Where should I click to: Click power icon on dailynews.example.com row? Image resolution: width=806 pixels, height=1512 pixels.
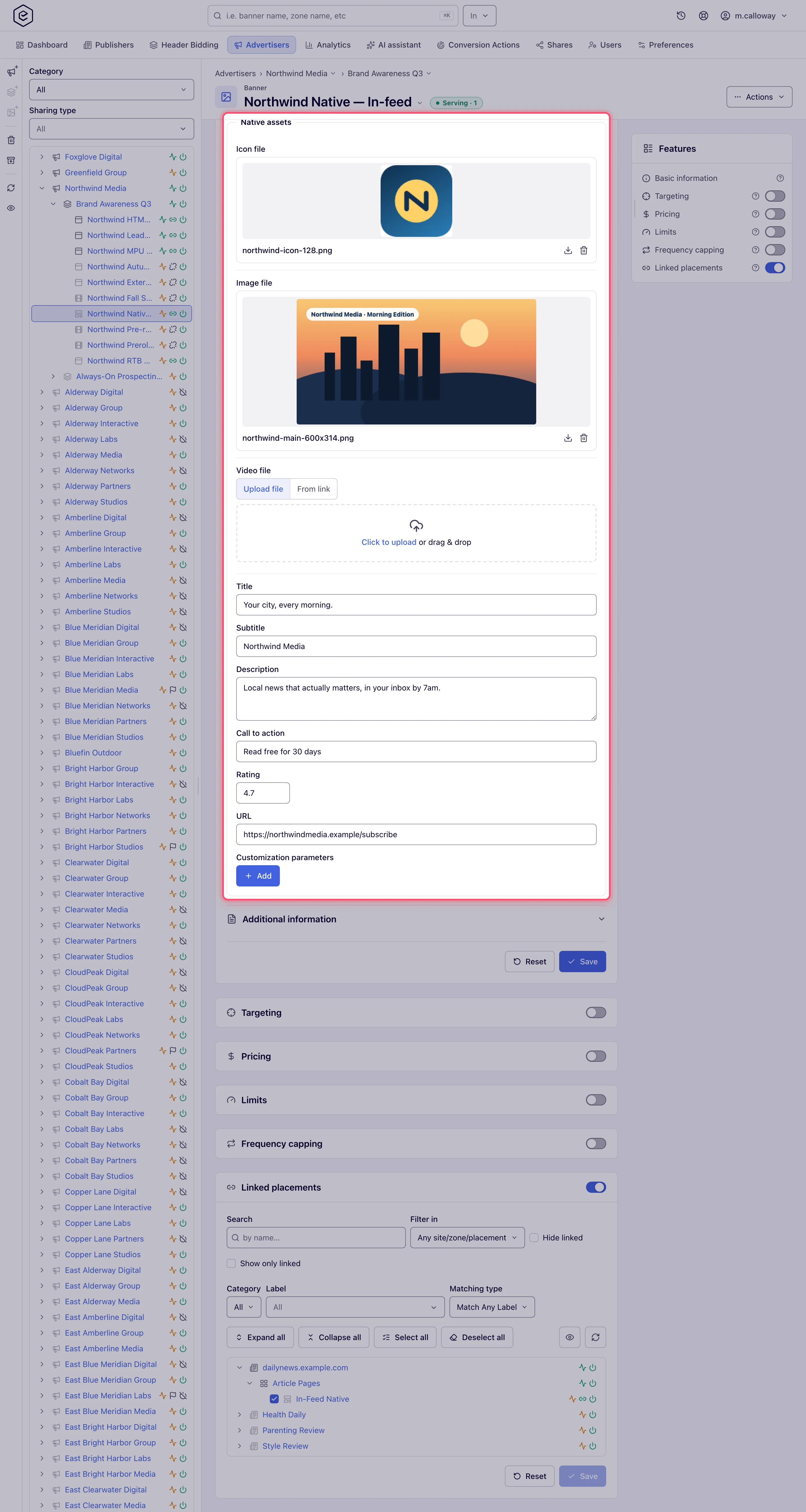click(592, 1368)
